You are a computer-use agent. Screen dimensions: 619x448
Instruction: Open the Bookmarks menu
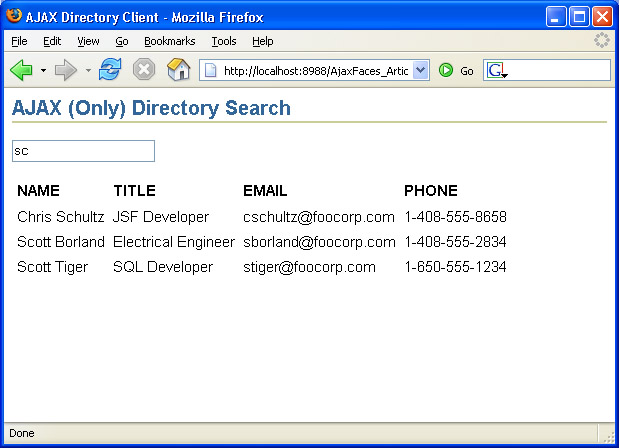170,41
